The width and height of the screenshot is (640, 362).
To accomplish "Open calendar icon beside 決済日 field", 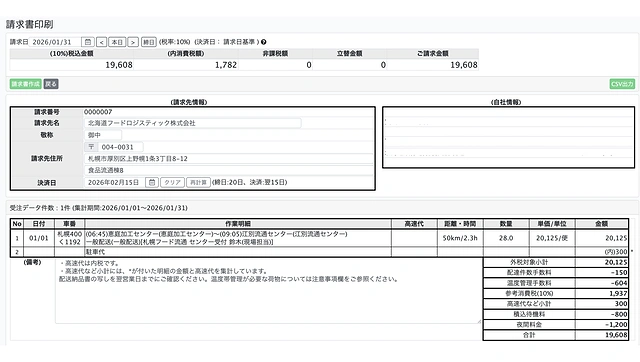I will pyautogui.click(x=152, y=182).
